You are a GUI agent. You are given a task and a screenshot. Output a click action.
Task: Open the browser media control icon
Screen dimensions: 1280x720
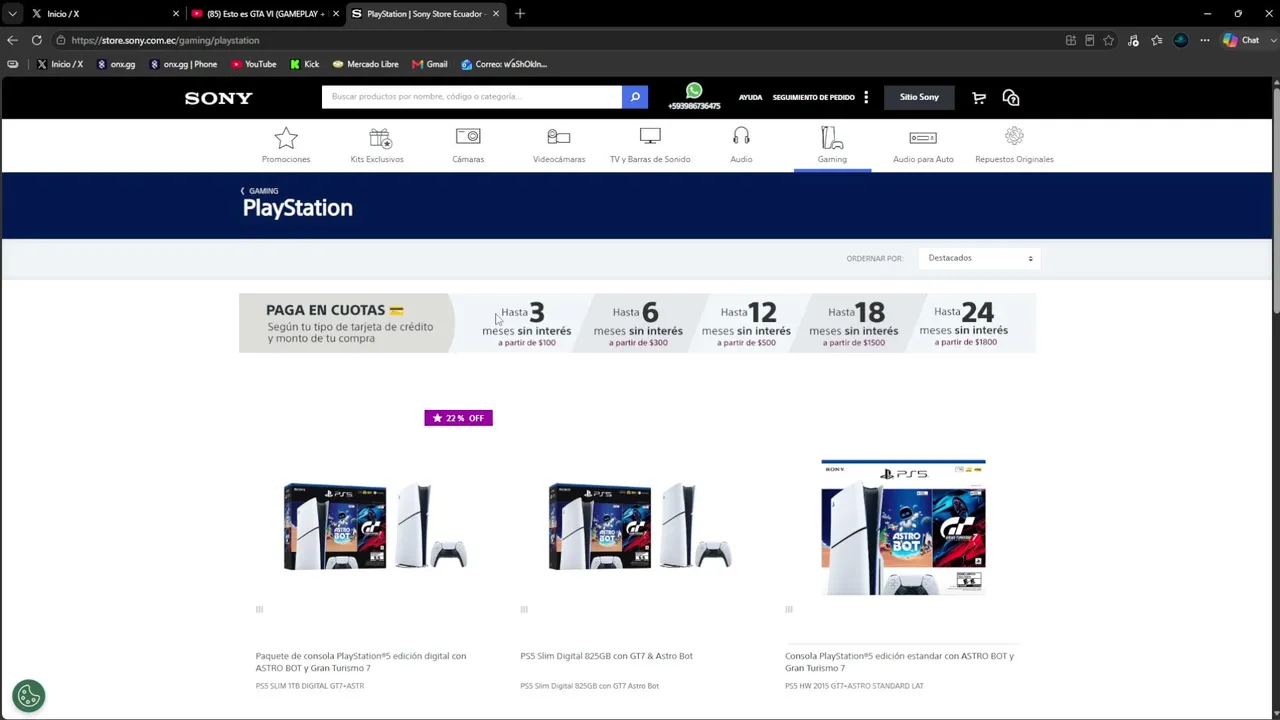click(1133, 40)
